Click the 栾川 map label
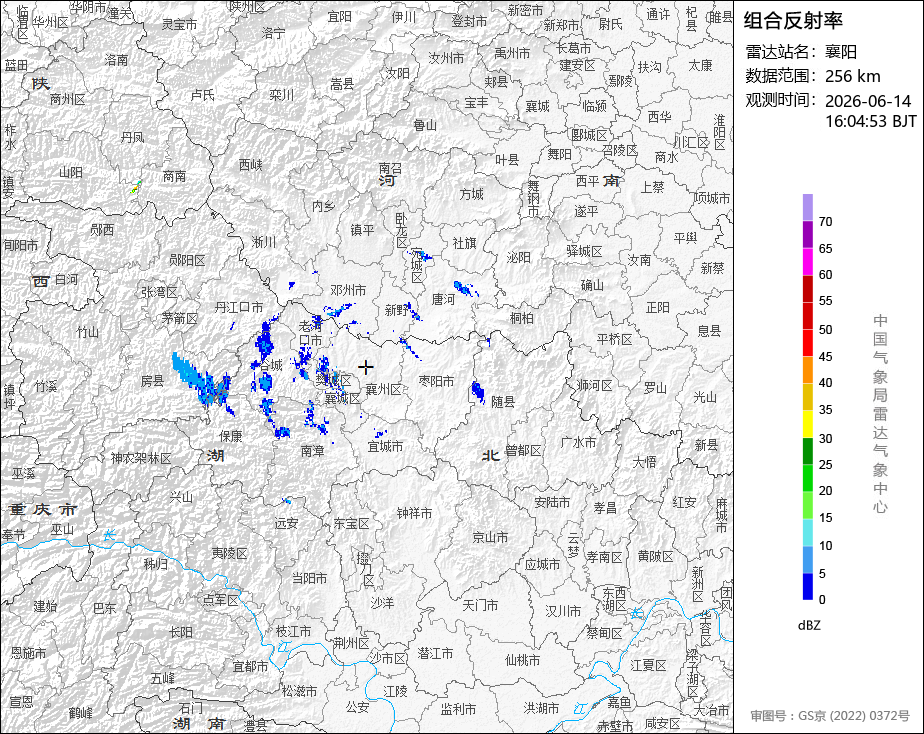924x734 pixels. pyautogui.click(x=281, y=95)
